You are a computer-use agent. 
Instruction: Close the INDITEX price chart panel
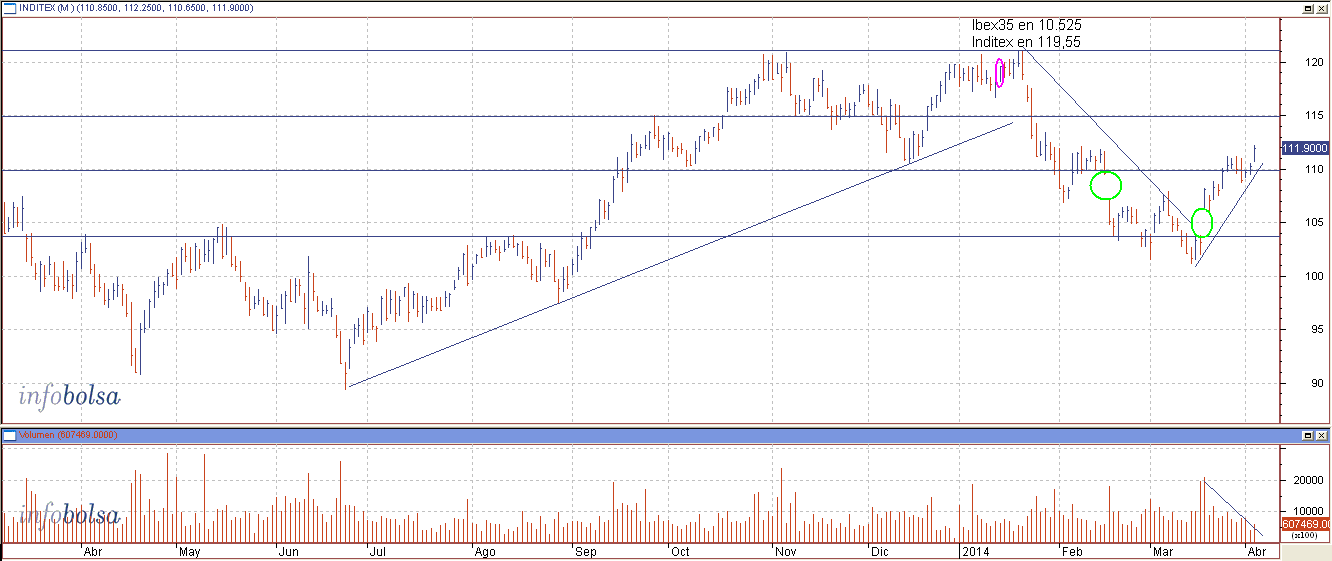tap(1321, 8)
